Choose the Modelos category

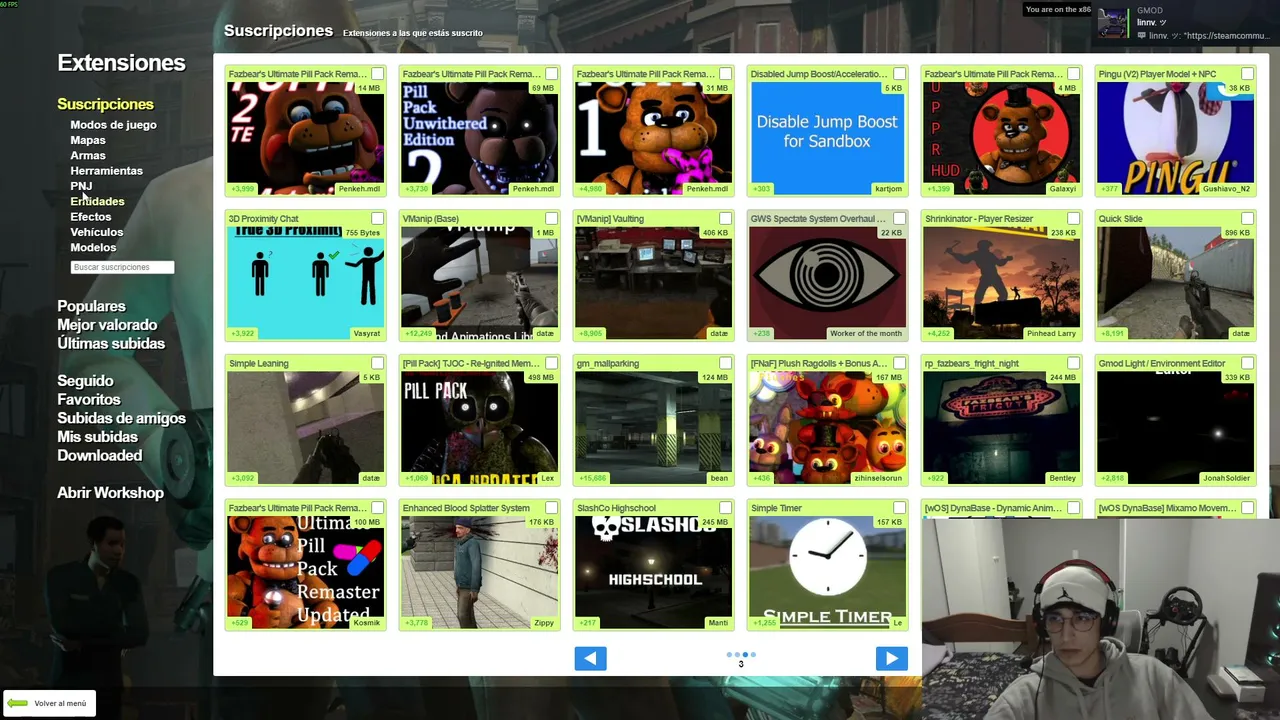(x=93, y=247)
